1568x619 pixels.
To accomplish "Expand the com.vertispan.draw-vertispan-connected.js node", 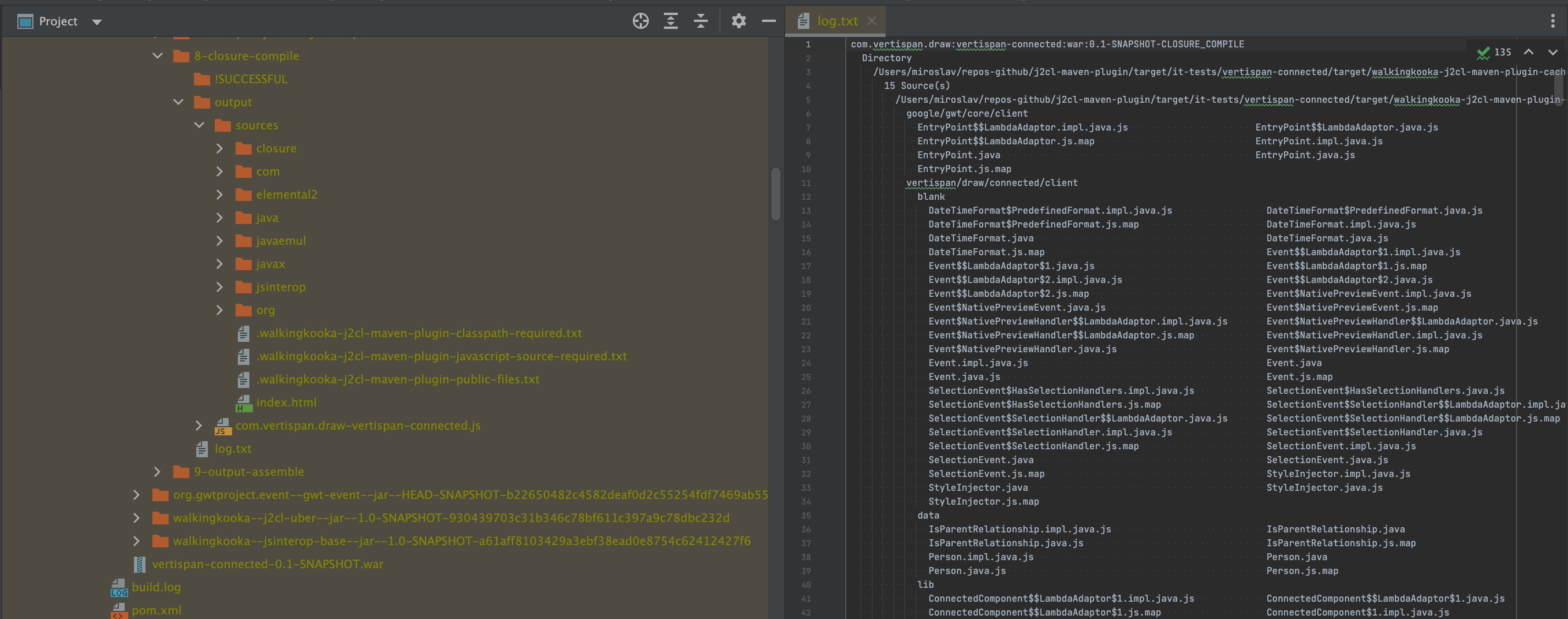I will pos(199,426).
